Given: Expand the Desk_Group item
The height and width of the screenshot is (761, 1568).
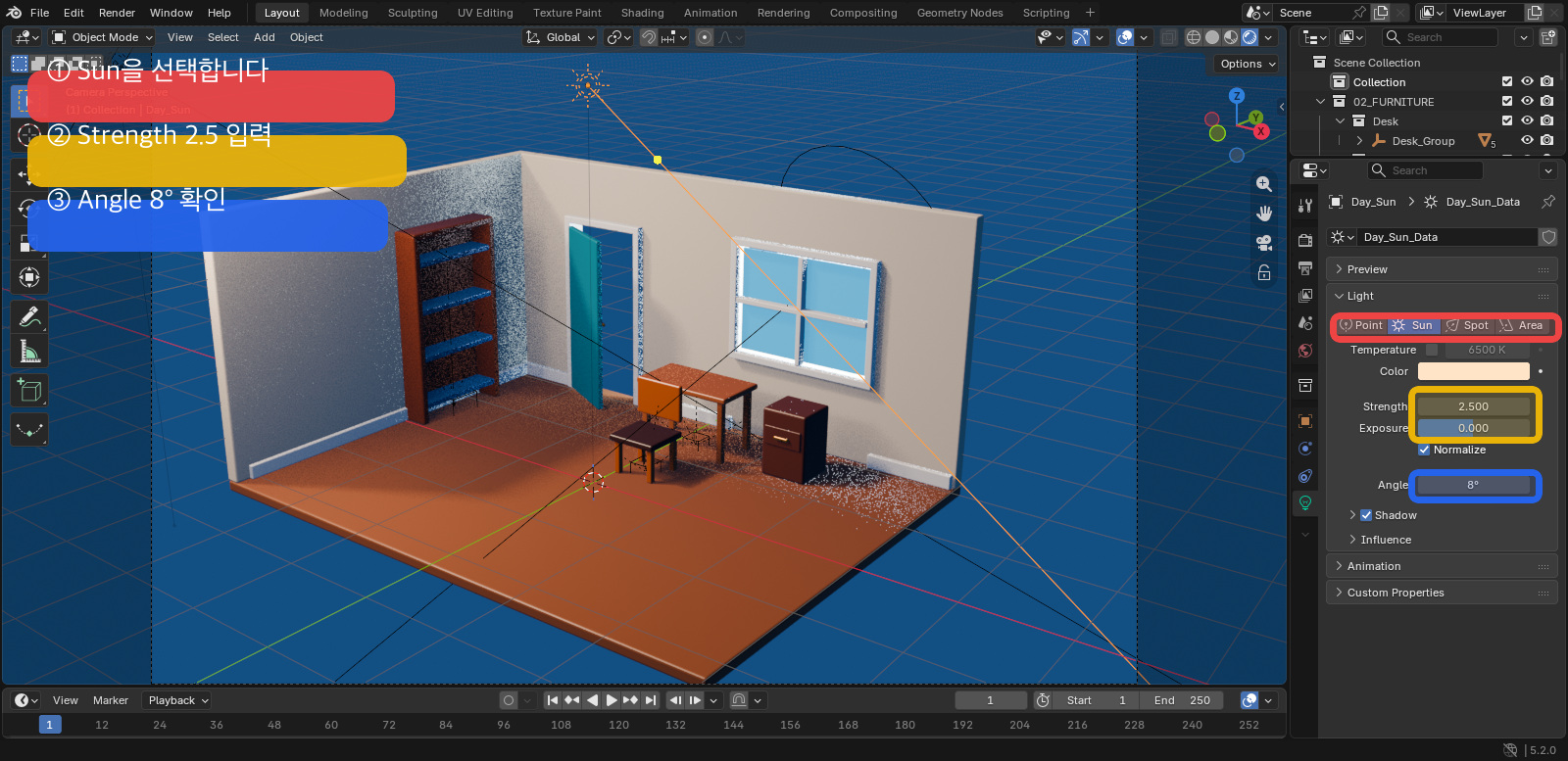Looking at the screenshot, I should 1359,140.
